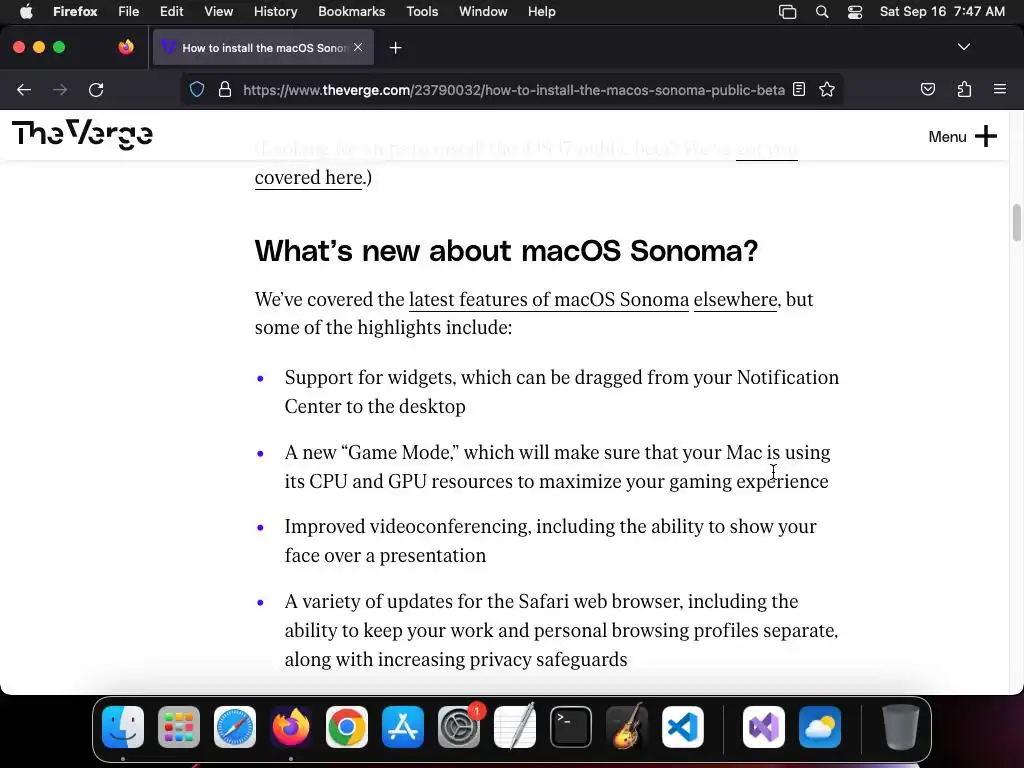1024x768 pixels.
Task: Launch Terminal from the Dock
Action: 571,727
